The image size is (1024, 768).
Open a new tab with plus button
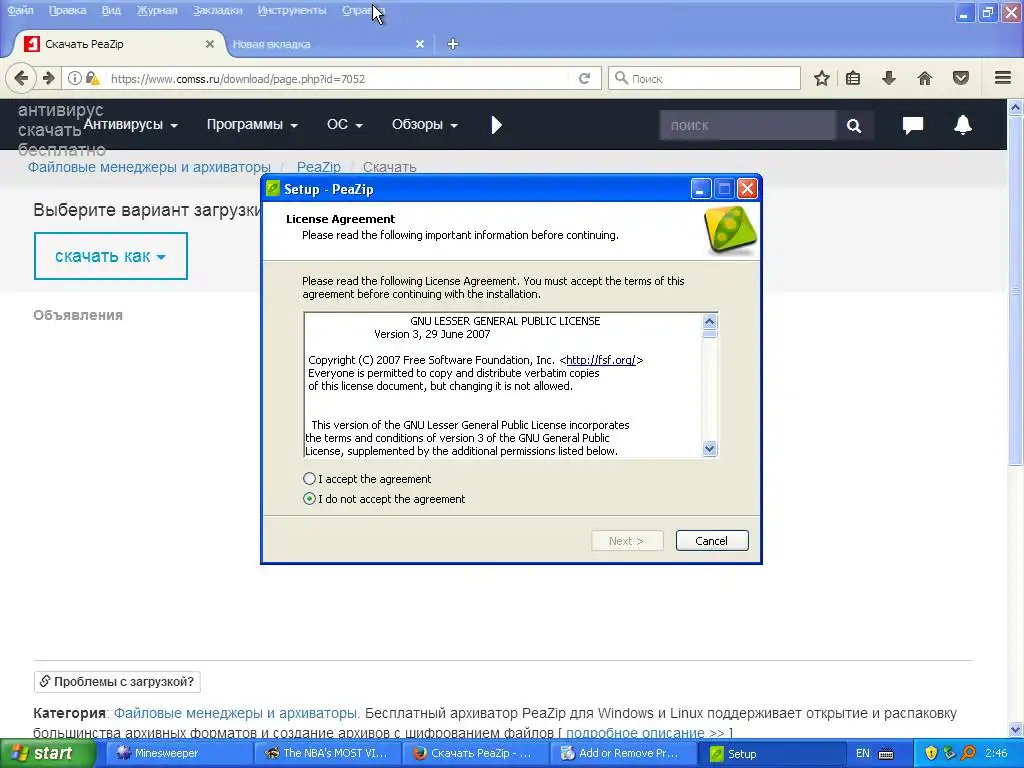pyautogui.click(x=453, y=44)
